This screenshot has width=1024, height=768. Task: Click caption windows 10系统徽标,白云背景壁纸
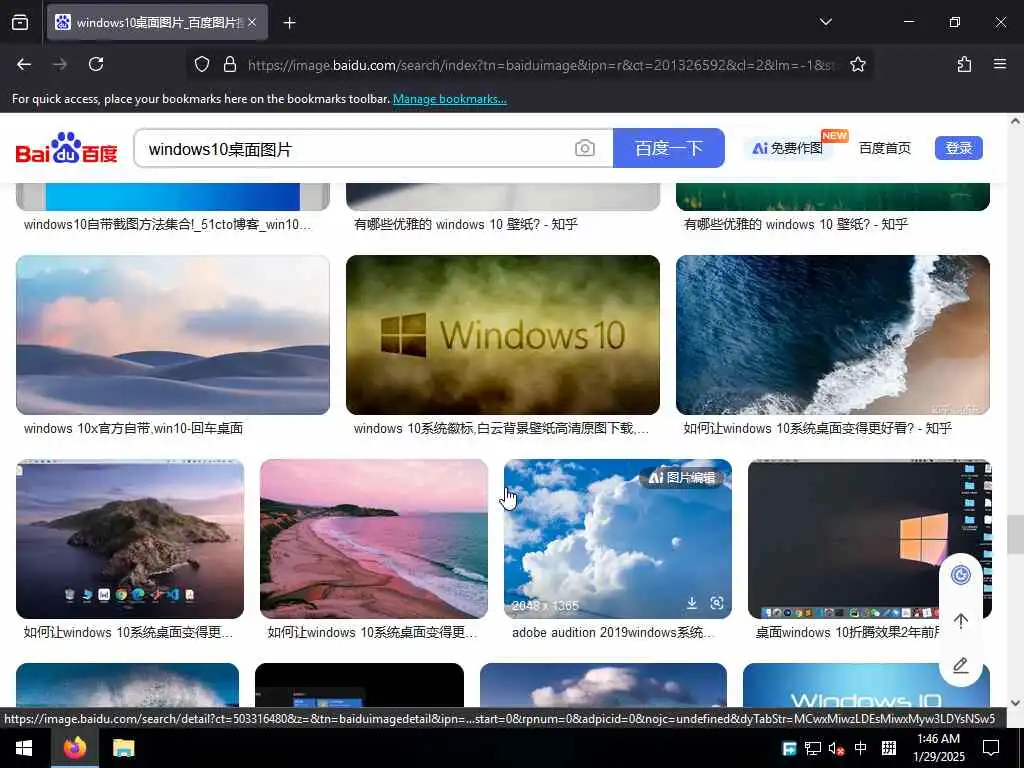coord(501,428)
